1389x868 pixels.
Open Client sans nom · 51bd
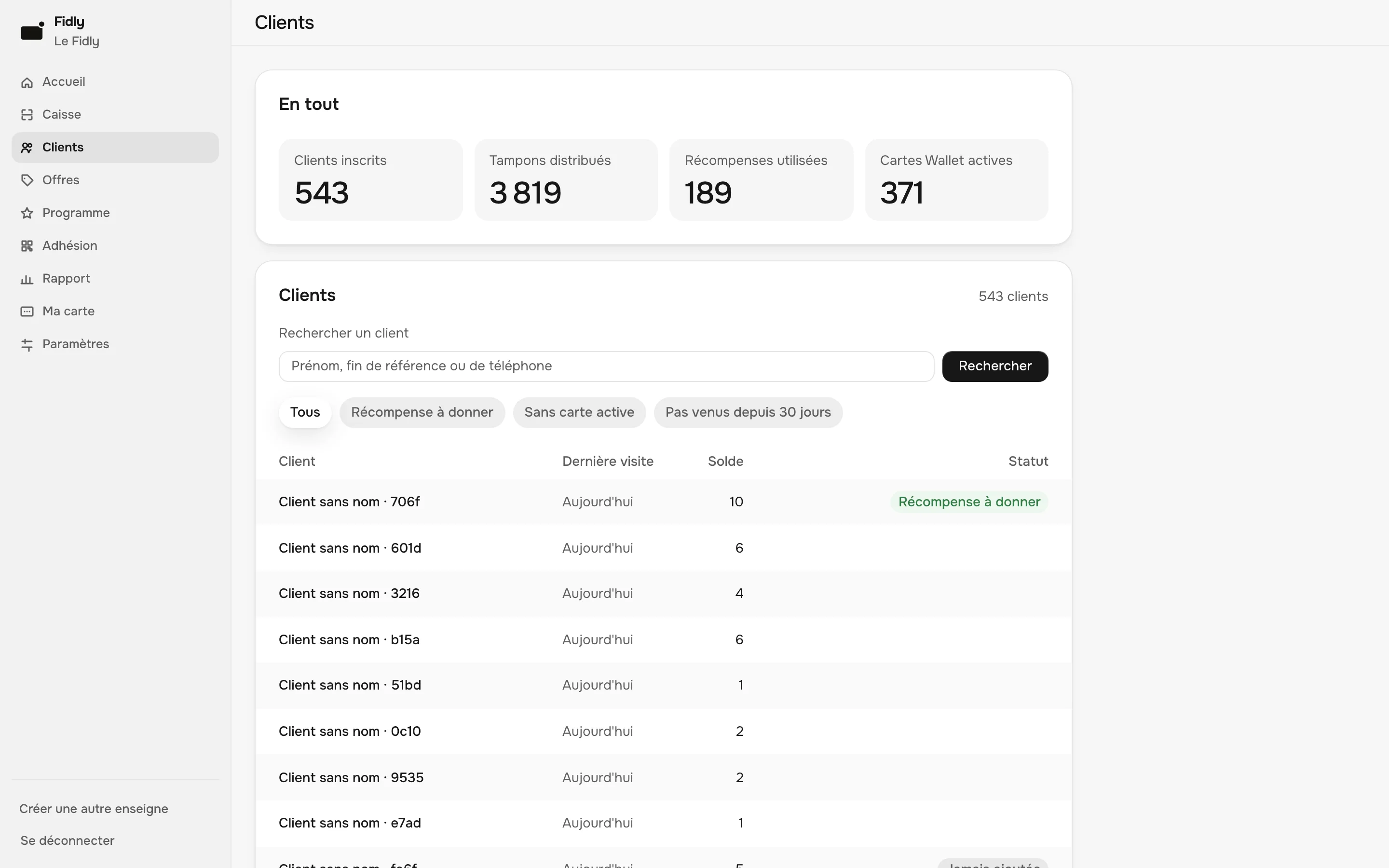coord(664,685)
